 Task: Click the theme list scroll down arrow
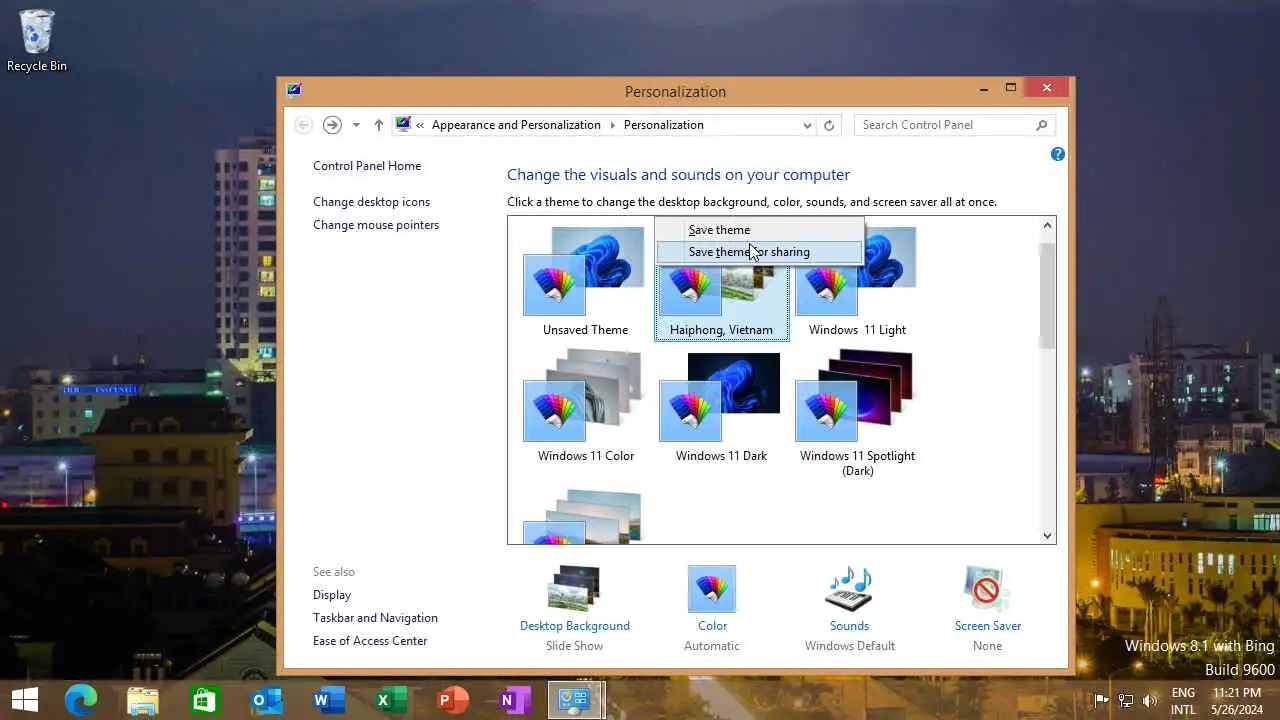tap(1048, 535)
